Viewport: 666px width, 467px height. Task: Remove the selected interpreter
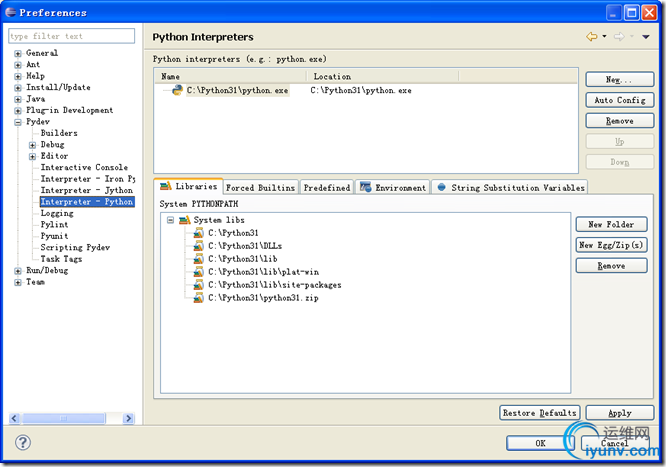[x=619, y=121]
